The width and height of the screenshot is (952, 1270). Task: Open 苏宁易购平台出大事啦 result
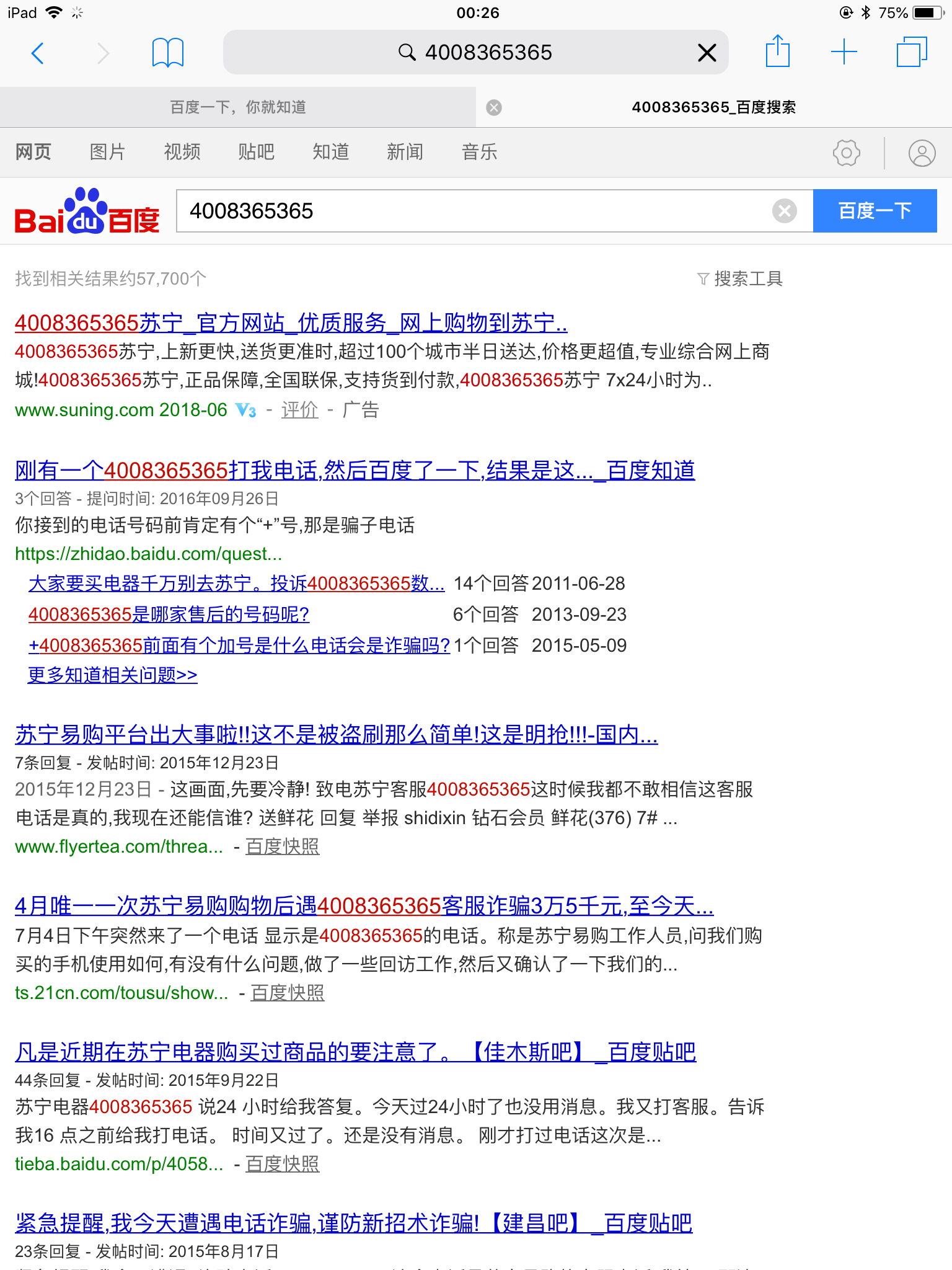tap(337, 735)
